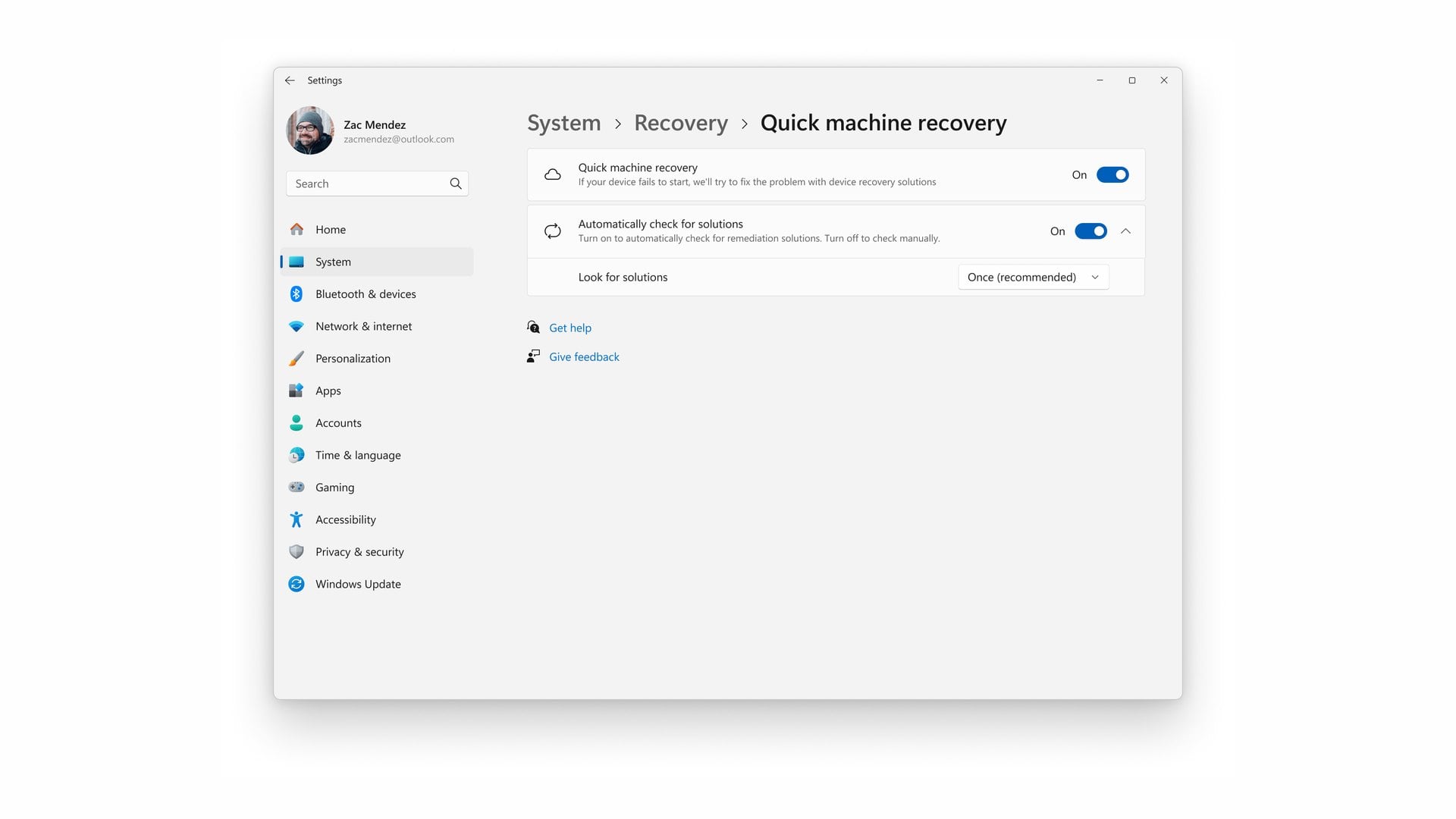Click the Network wifi icon

tap(297, 326)
